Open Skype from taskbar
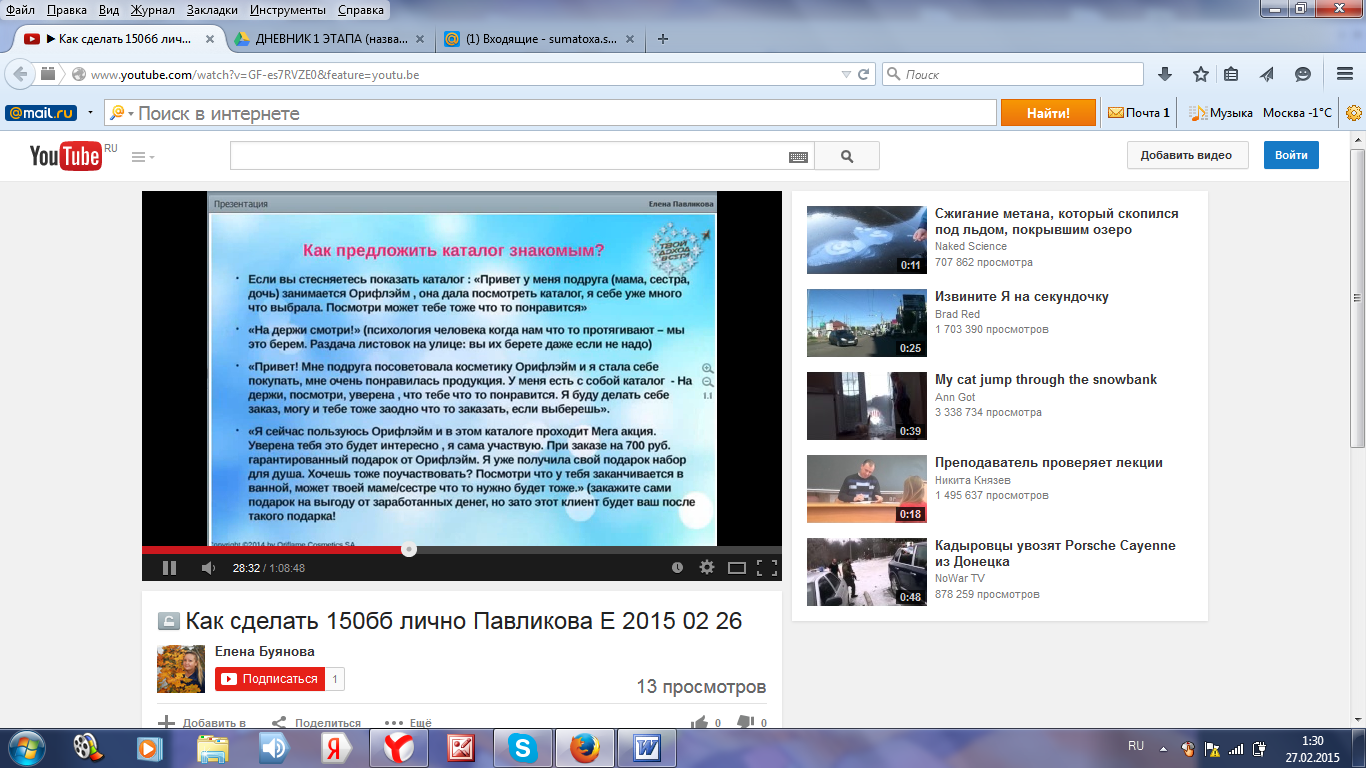Image resolution: width=1366 pixels, height=768 pixels. coord(523,747)
